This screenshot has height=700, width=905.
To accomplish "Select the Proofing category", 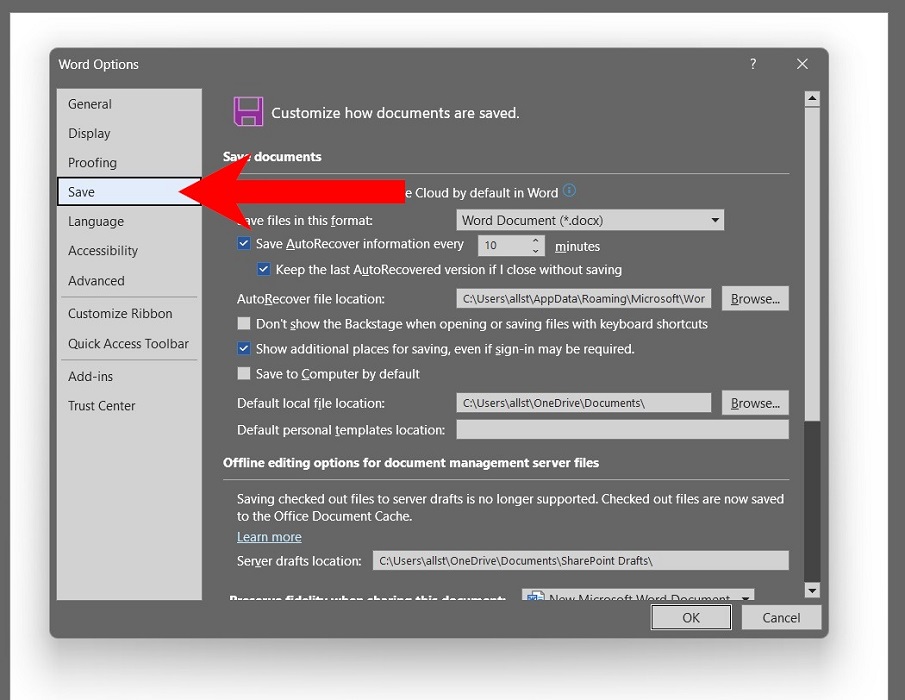I will (92, 162).
